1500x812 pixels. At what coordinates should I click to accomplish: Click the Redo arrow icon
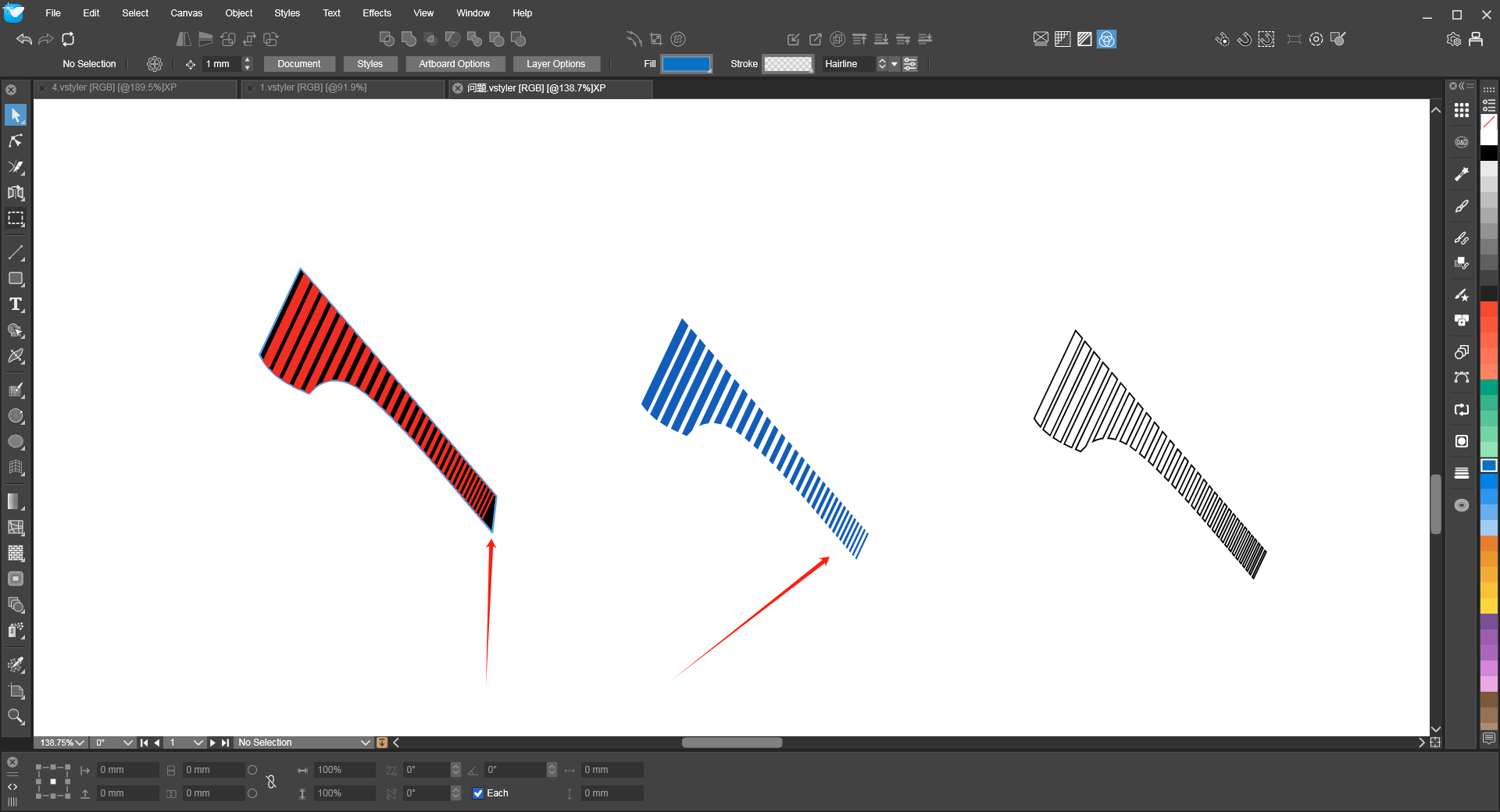pyautogui.click(x=46, y=39)
